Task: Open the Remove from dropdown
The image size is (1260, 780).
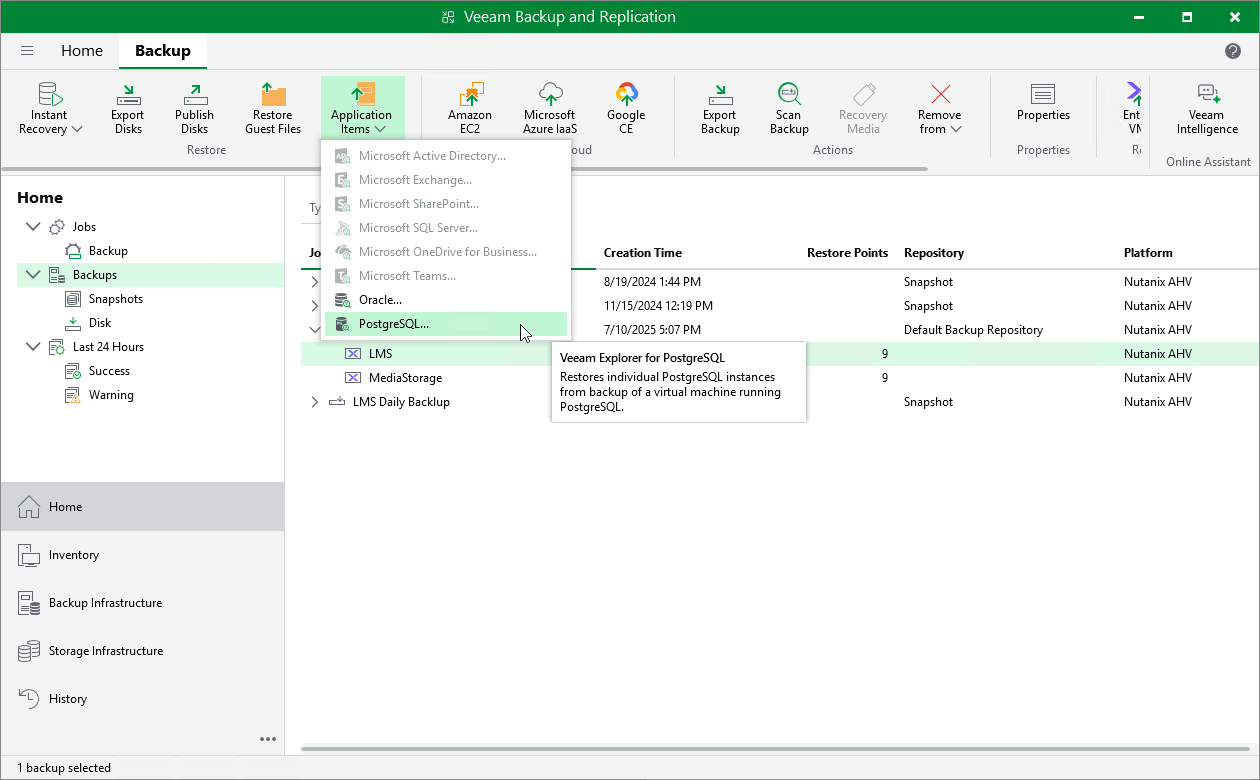Action: 938,106
